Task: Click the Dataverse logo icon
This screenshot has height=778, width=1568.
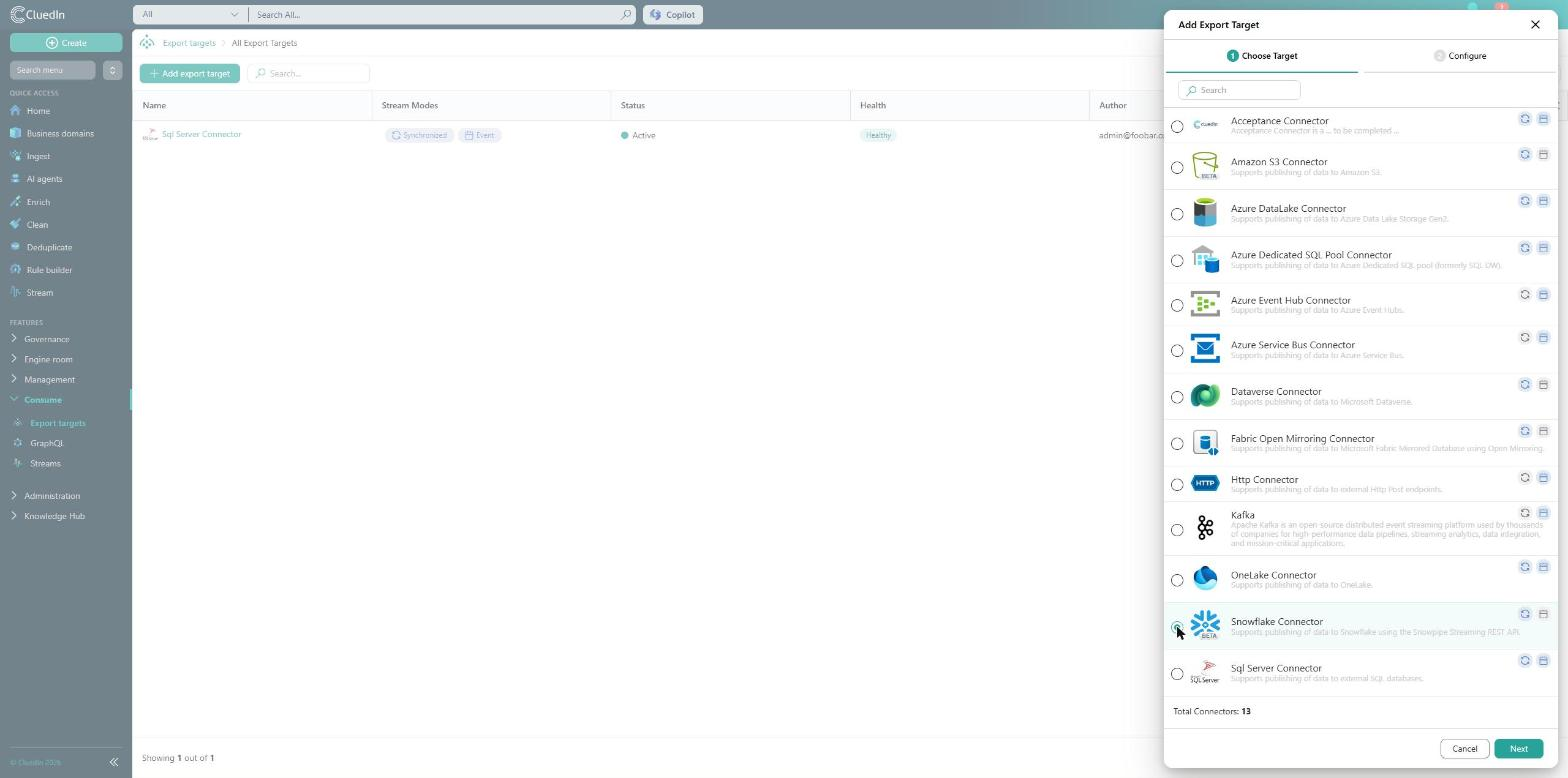Action: pyautogui.click(x=1205, y=396)
